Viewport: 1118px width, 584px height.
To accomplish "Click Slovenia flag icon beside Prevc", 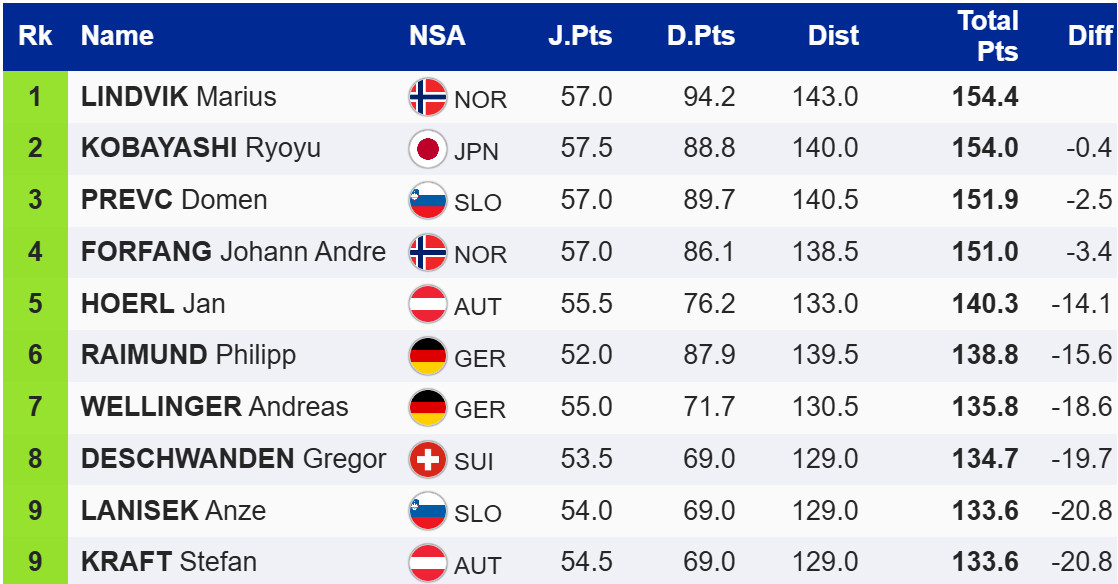I will click(428, 201).
